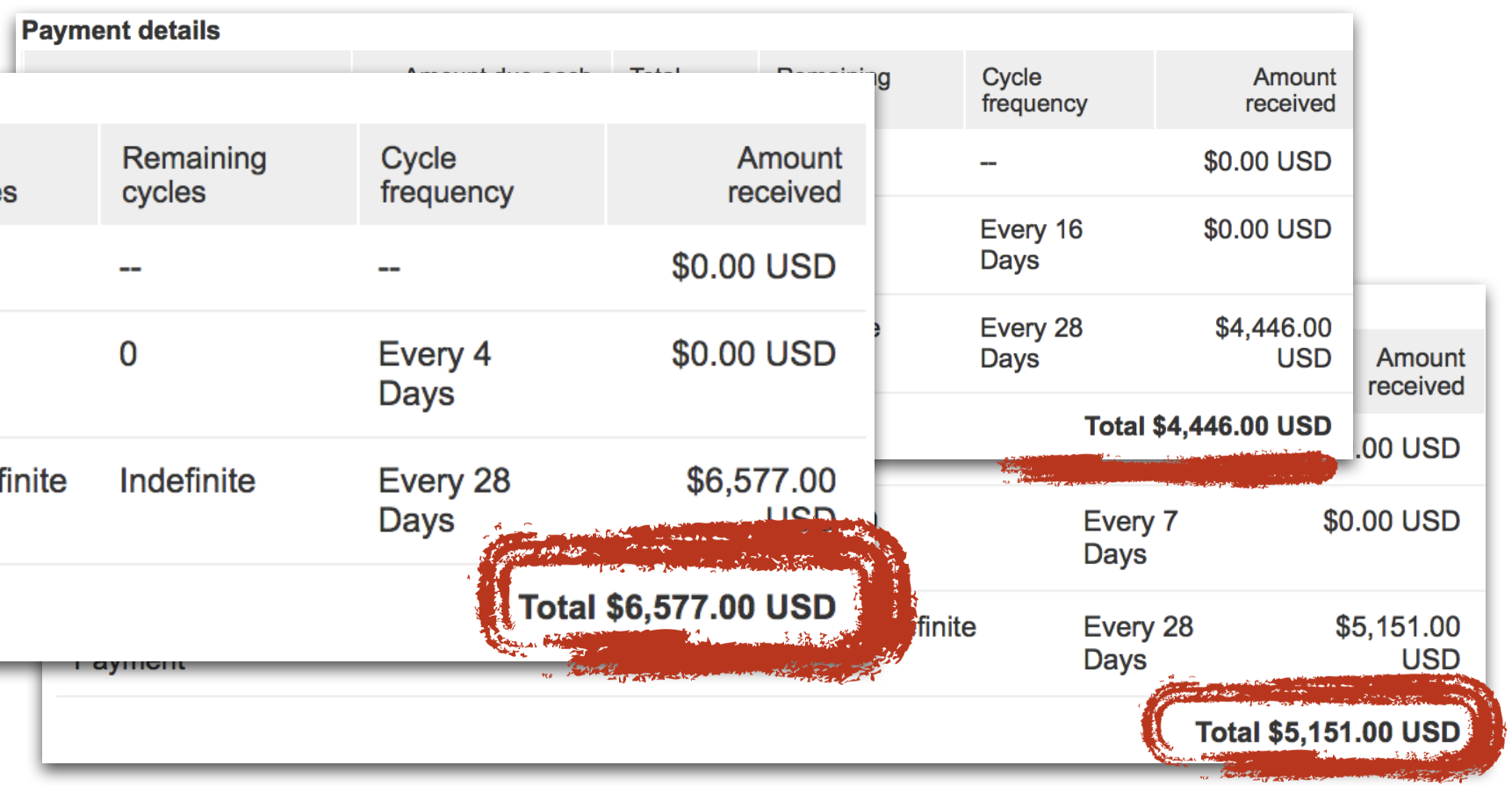Image resolution: width=1512 pixels, height=794 pixels.
Task: Click "Every 28 Days" beside the $5,151.00 amount
Action: coord(1138,642)
